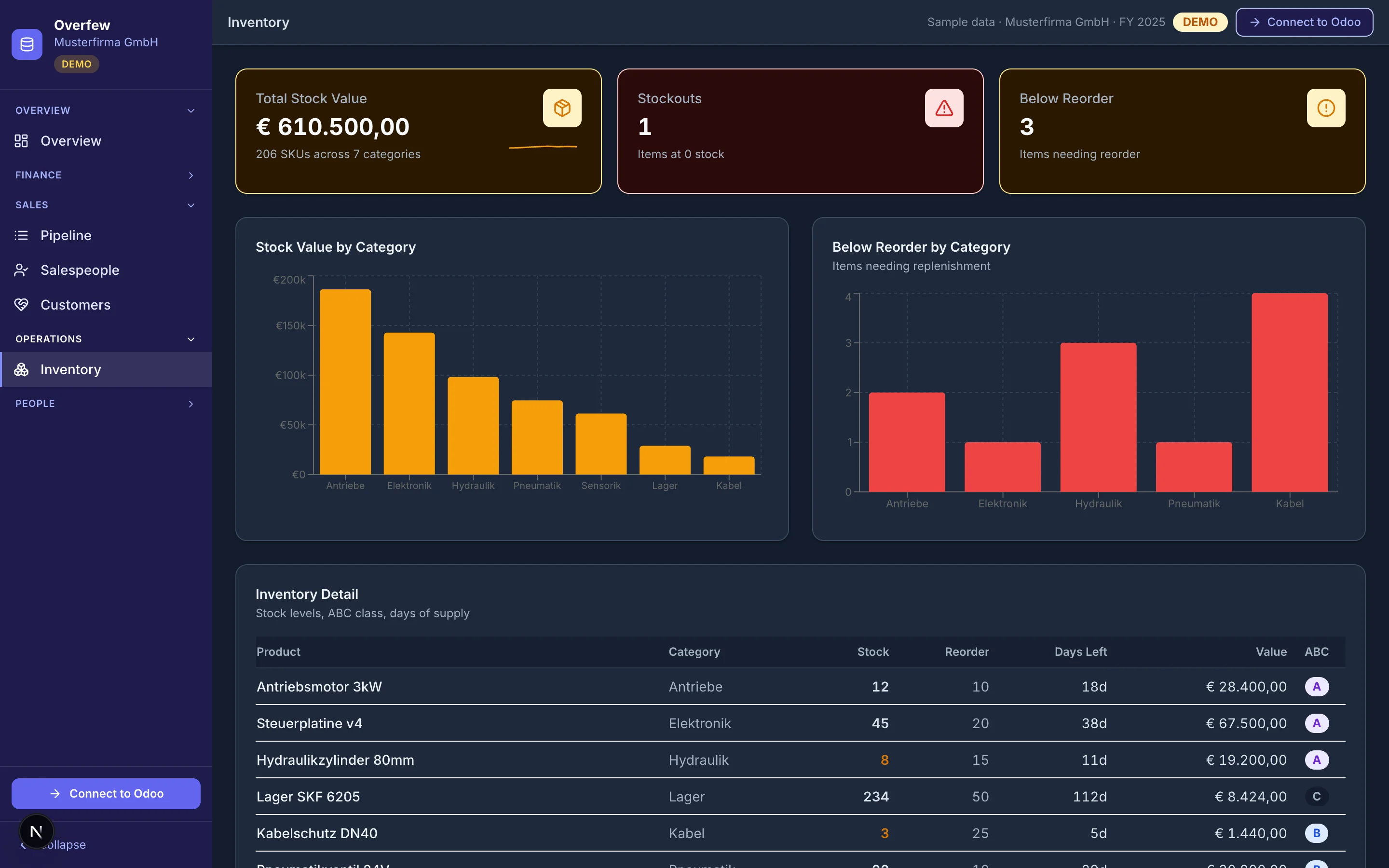Select the Steuerplatine v4 product name

click(309, 723)
